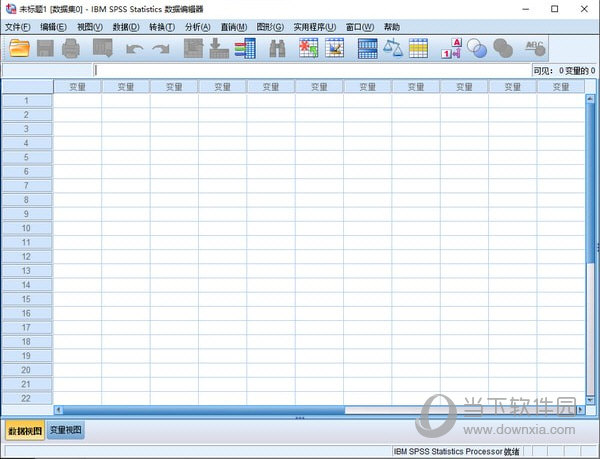Viewport: 600px width, 459px height.
Task: Click the Select cases icon
Action: [x=418, y=48]
